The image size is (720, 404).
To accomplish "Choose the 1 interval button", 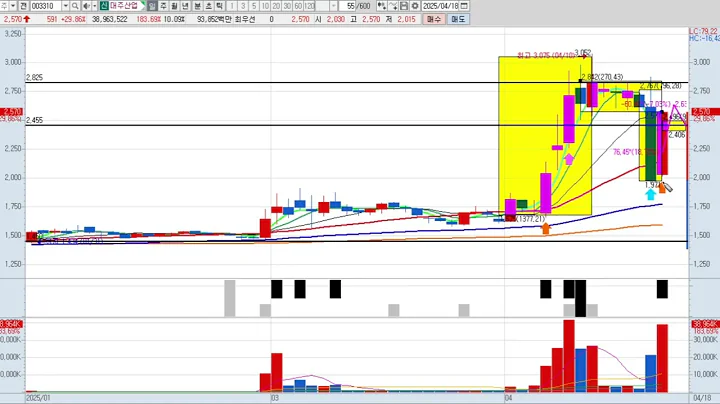I will click(x=232, y=6).
